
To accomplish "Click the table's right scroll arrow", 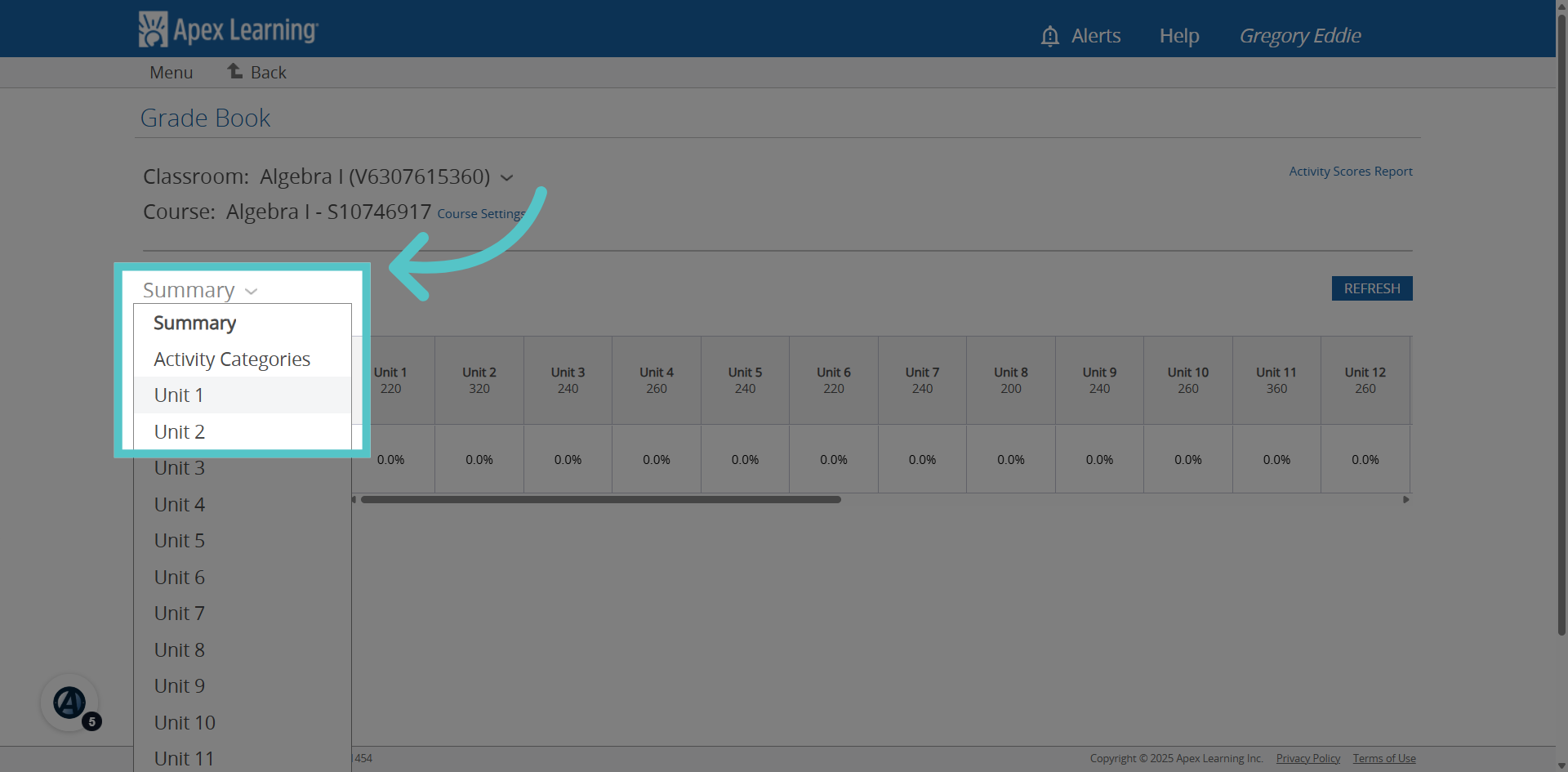I will click(x=1406, y=499).
